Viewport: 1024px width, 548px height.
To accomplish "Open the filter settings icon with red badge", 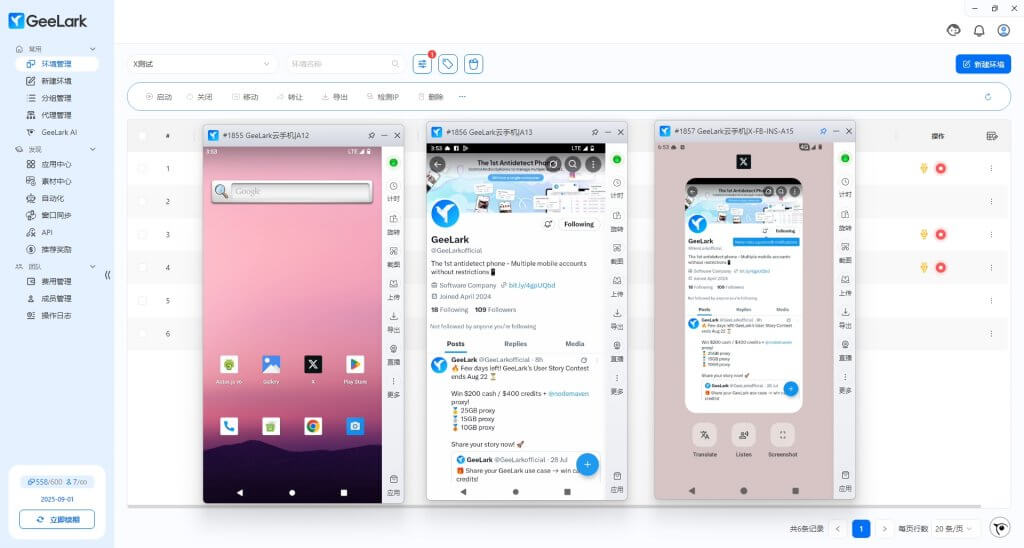I will 423,64.
